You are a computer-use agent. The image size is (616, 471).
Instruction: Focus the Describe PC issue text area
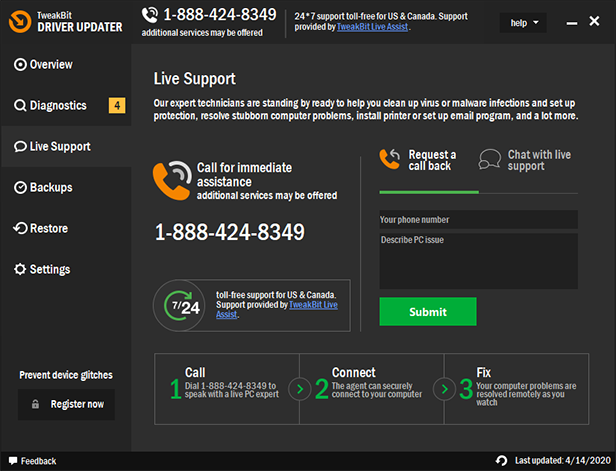coord(478,262)
